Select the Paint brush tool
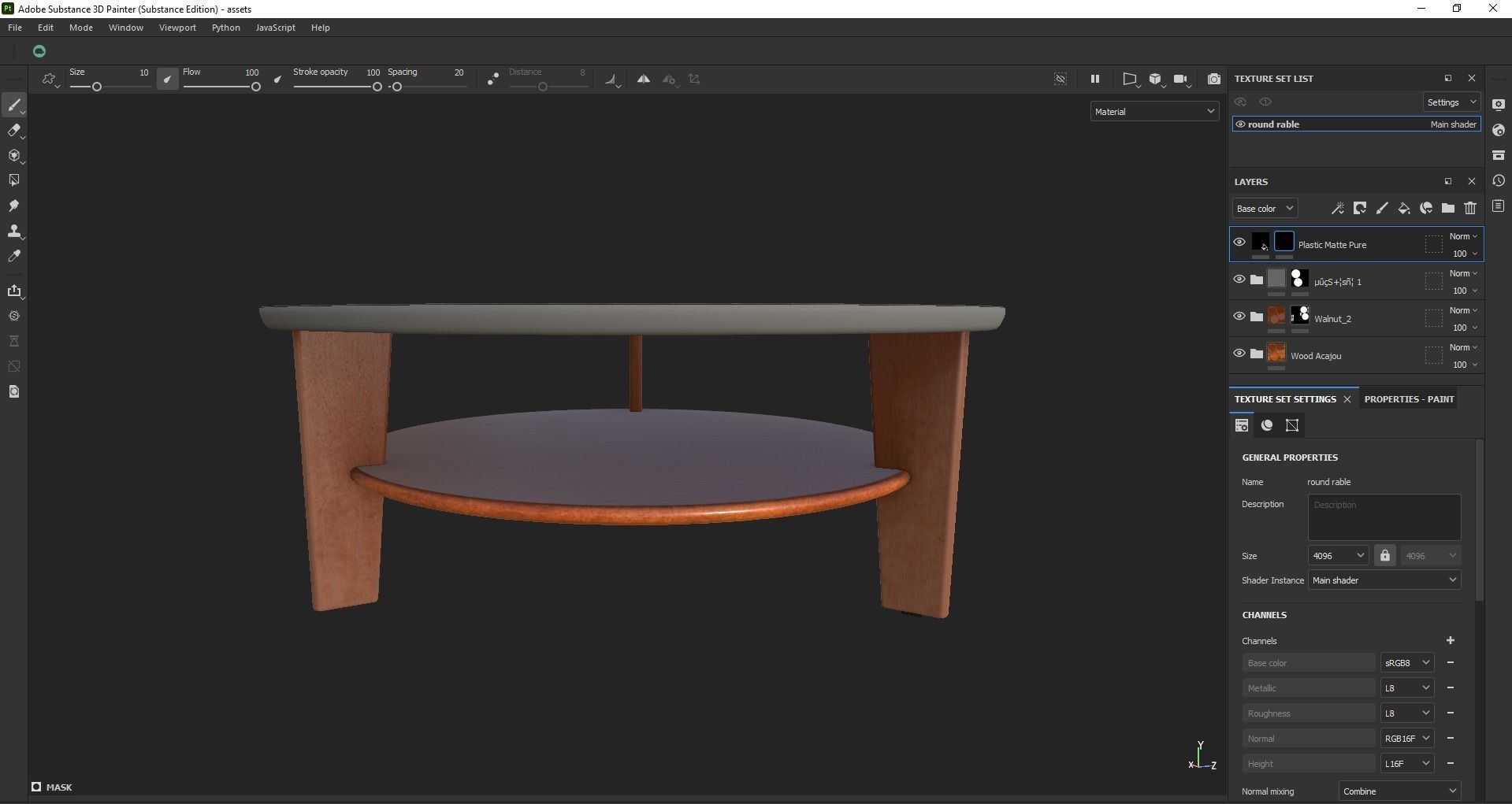Viewport: 1512px width, 804px height. coord(14,105)
